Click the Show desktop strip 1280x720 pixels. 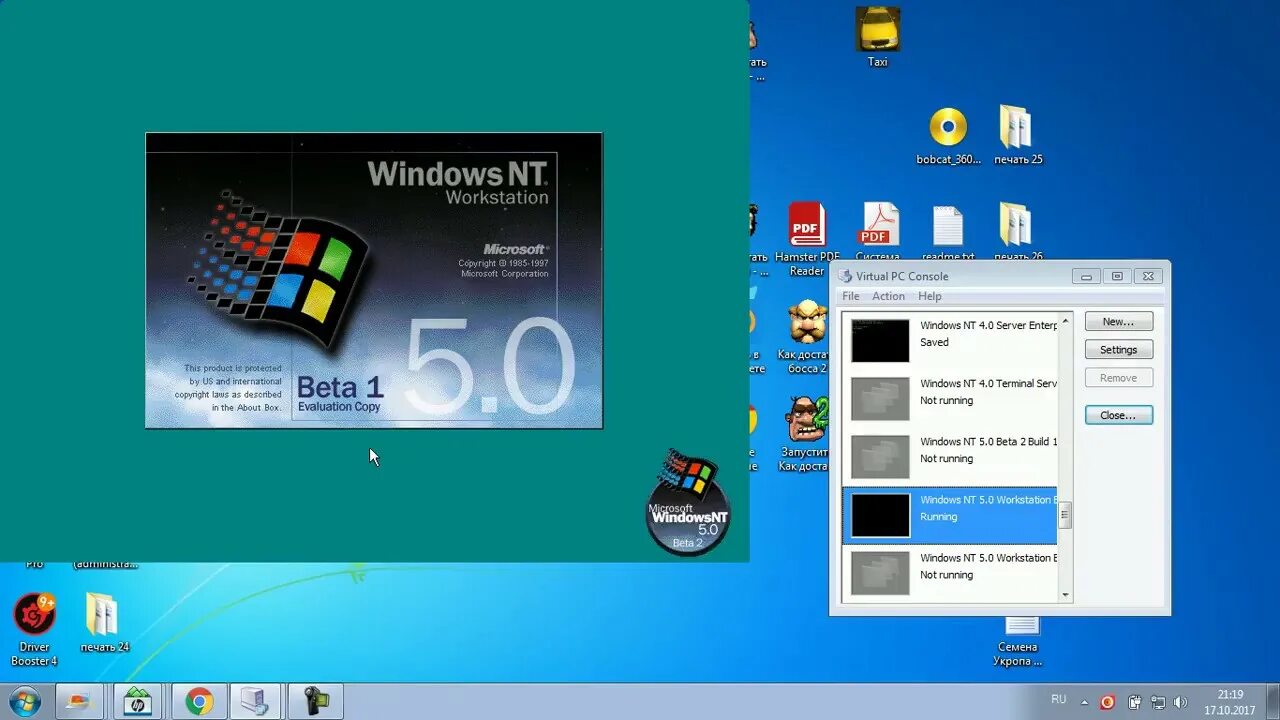click(x=1273, y=702)
